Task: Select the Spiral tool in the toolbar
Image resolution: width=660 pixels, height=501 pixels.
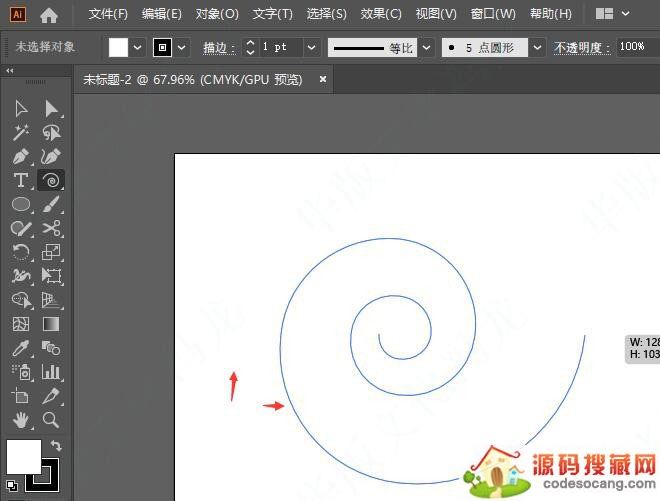Action: click(x=51, y=180)
